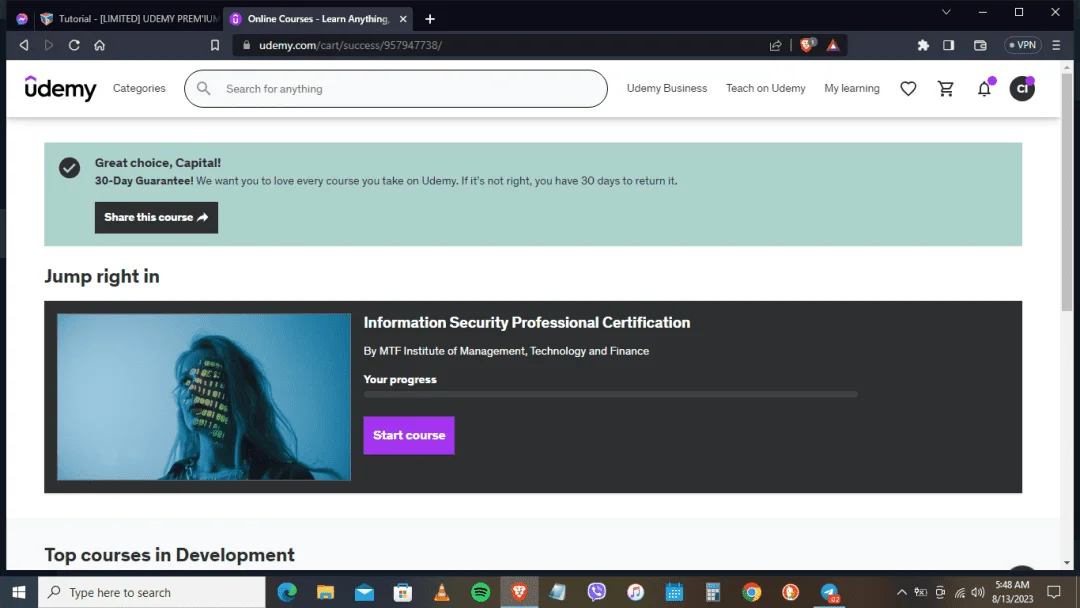Open Brave Shields lion icon
The image size is (1080, 608).
(807, 45)
